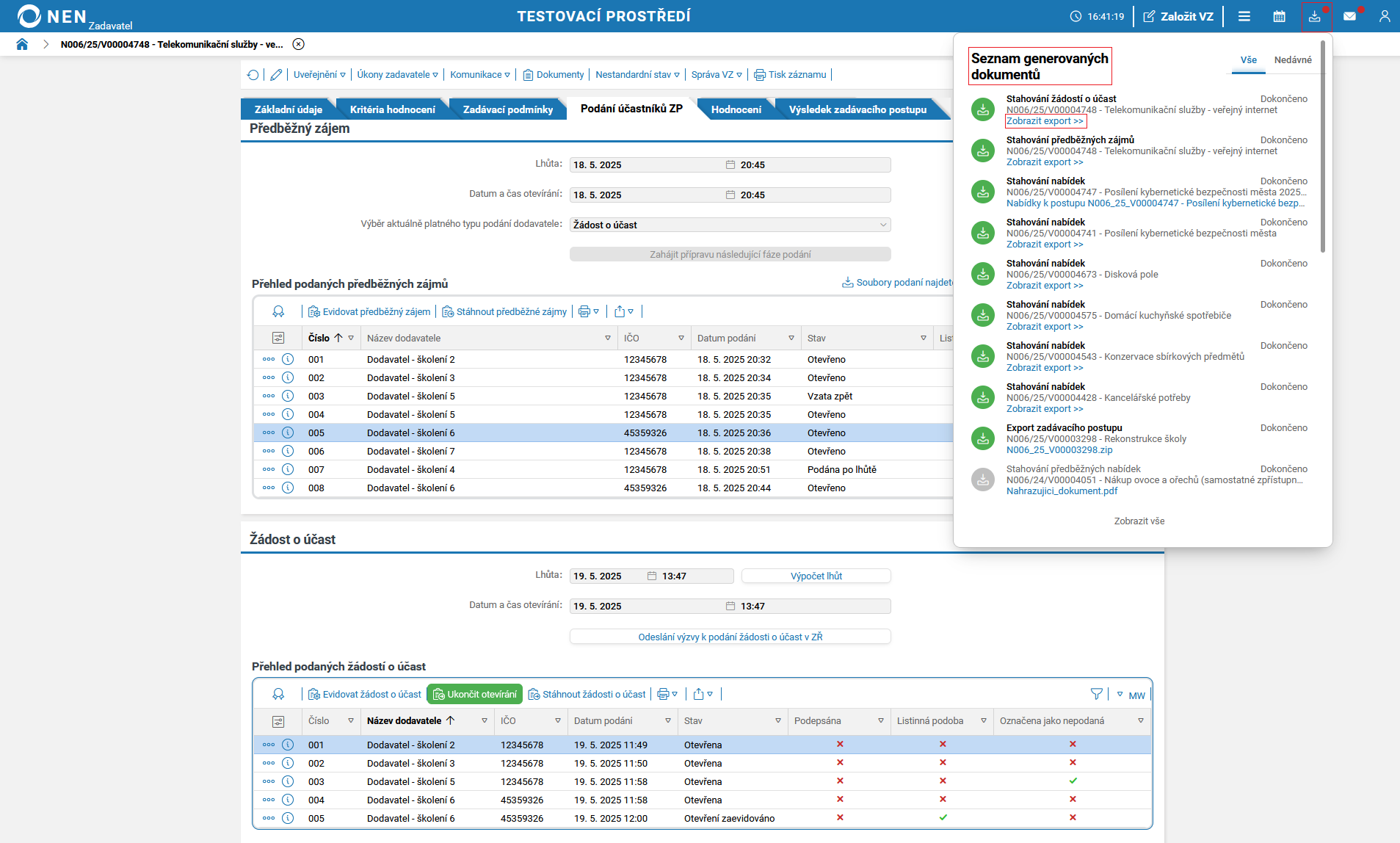Expand the Úkony zadavatele dropdown menu
Image resolution: width=1400 pixels, height=843 pixels.
tap(397, 75)
